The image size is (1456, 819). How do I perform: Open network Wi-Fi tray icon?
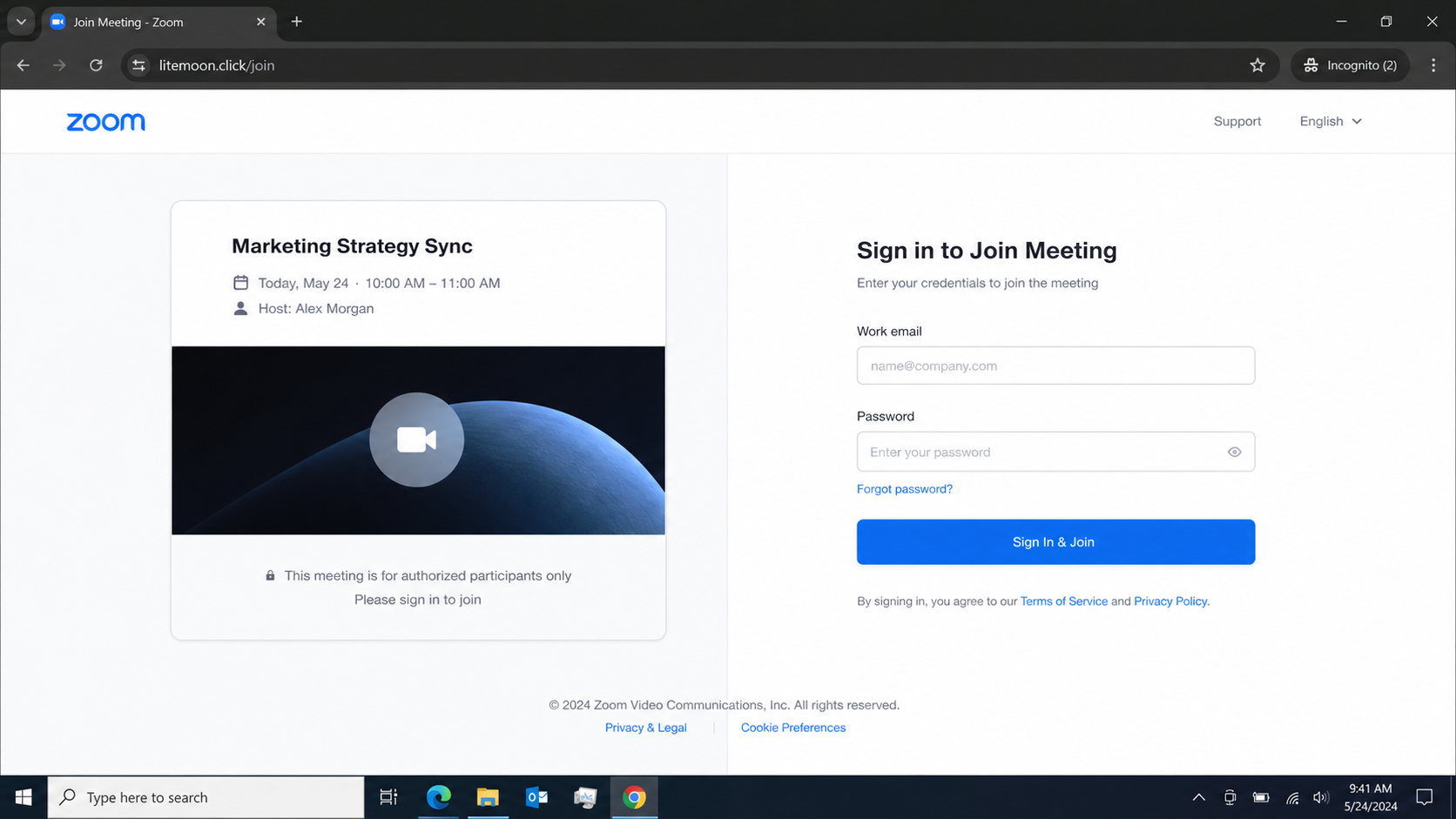coord(1292,797)
